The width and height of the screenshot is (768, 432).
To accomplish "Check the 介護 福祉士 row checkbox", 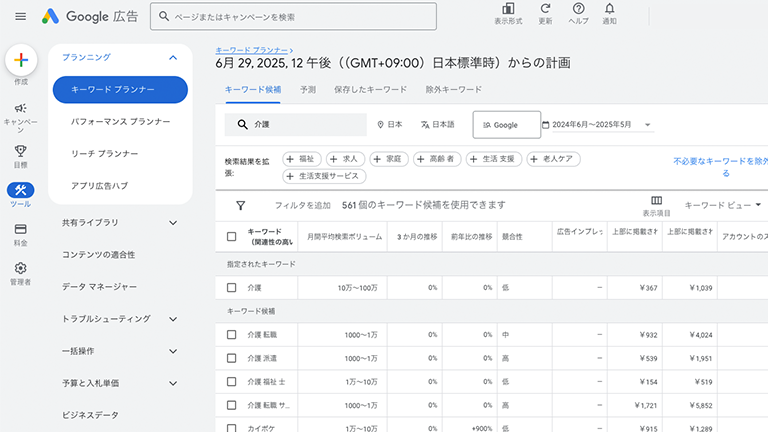I will 232,382.
